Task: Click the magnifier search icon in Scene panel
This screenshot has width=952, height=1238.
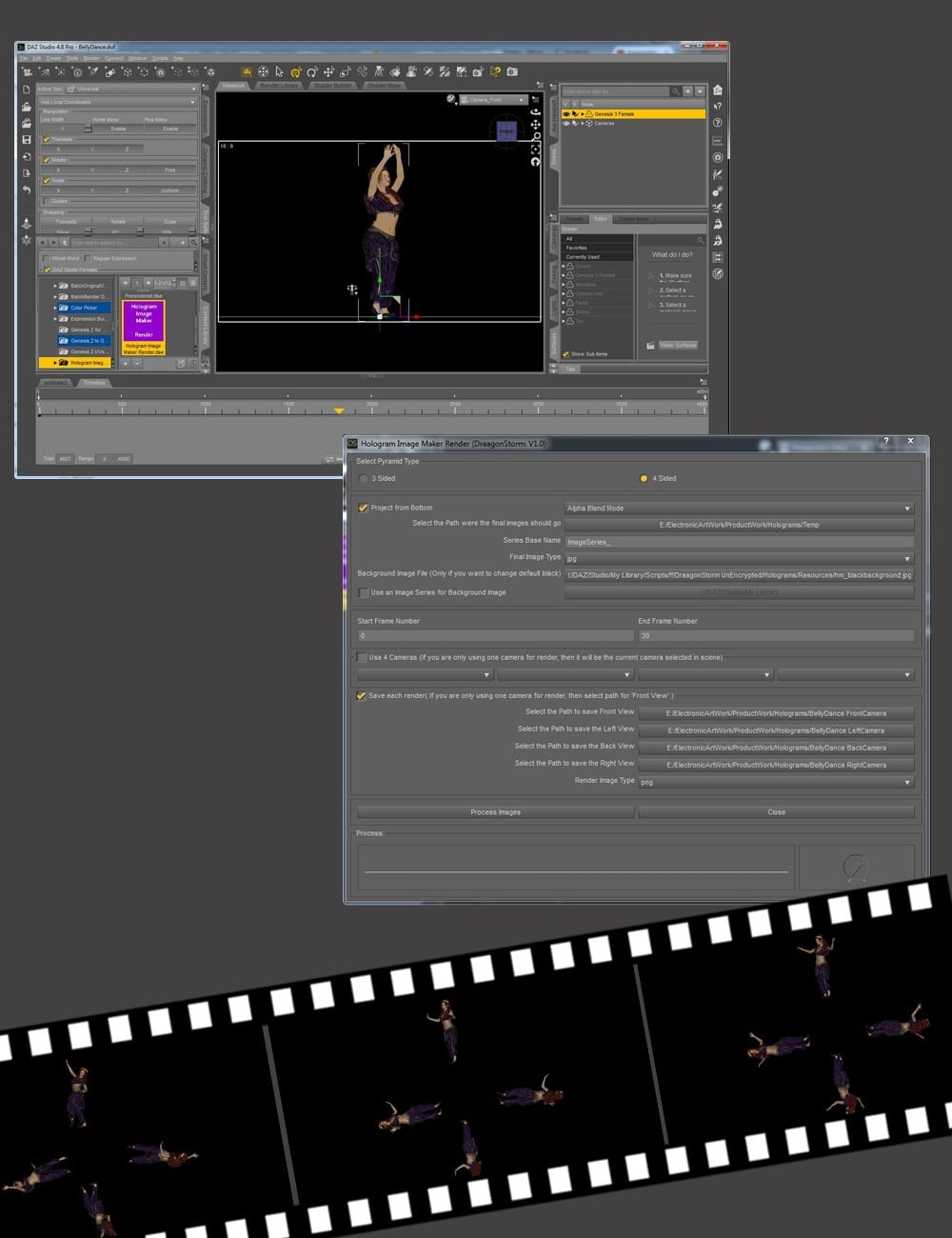Action: (x=676, y=91)
